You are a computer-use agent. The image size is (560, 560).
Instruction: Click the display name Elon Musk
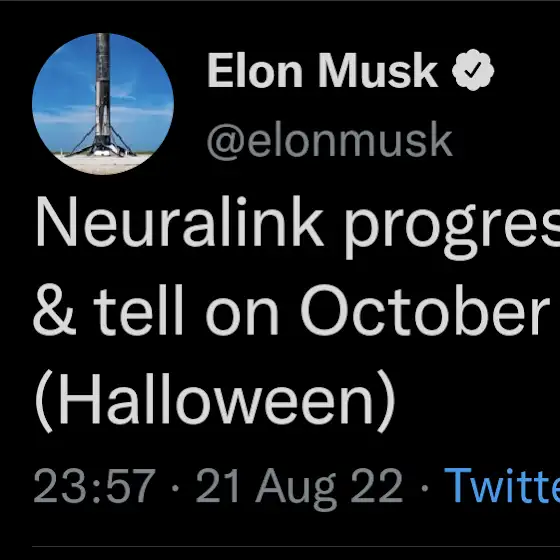(322, 70)
